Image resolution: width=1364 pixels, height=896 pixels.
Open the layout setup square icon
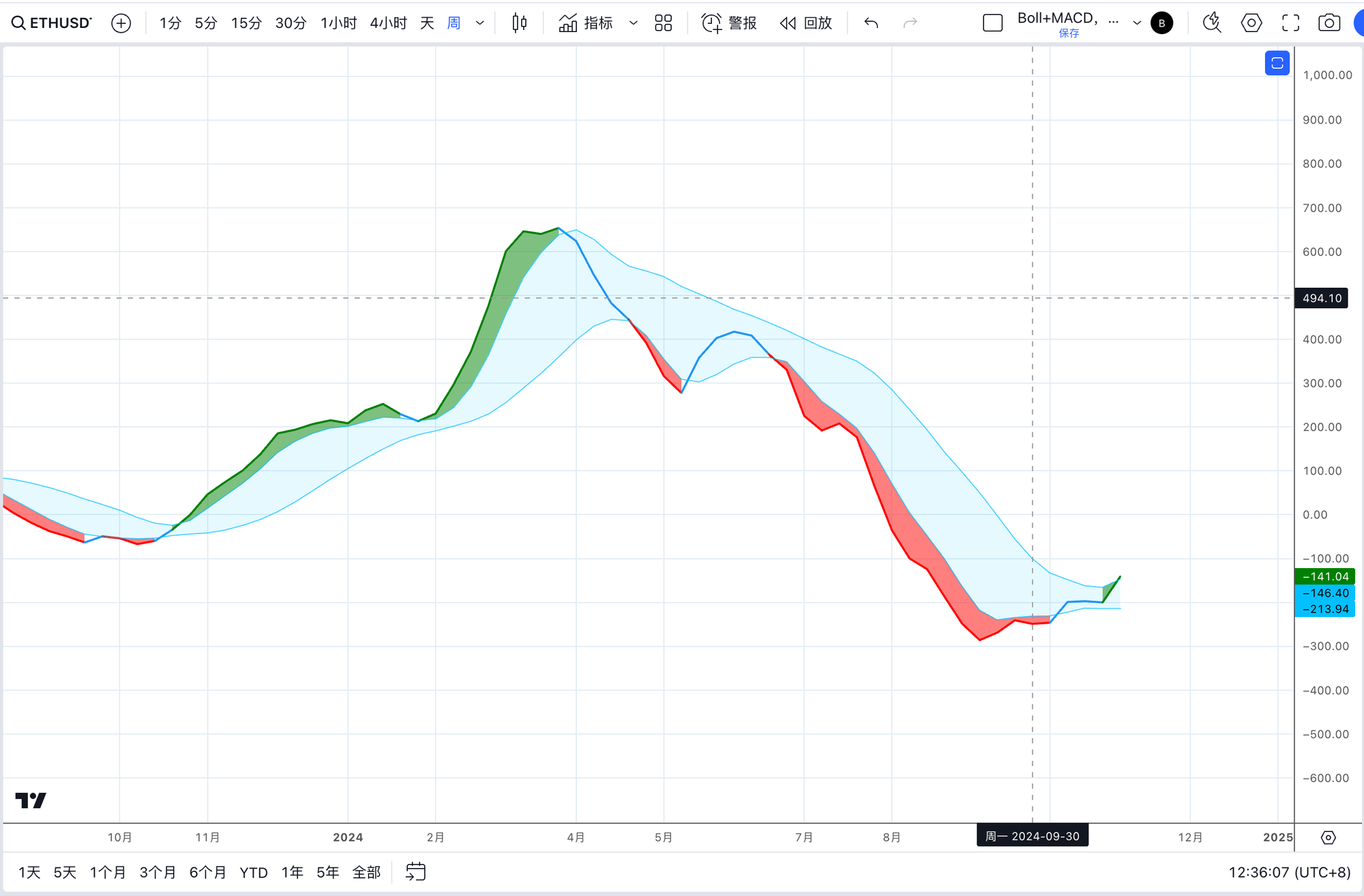click(993, 23)
